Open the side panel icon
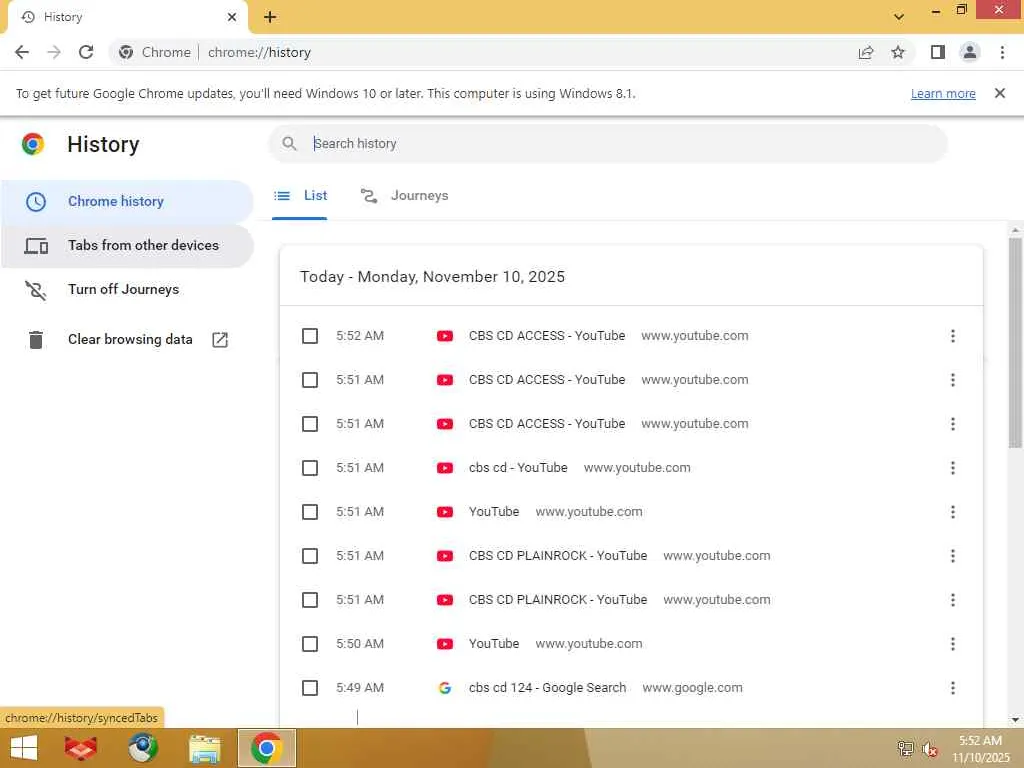The height and width of the screenshot is (768, 1024). tap(938, 52)
